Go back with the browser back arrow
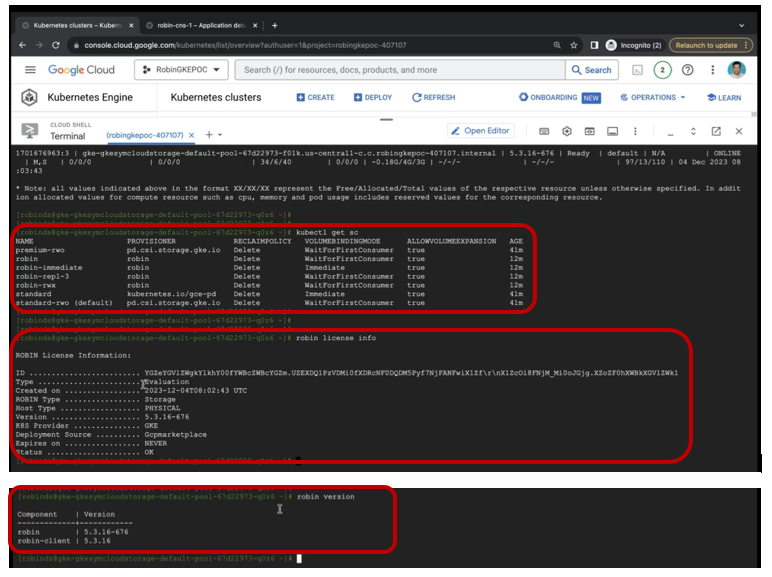 (23, 45)
